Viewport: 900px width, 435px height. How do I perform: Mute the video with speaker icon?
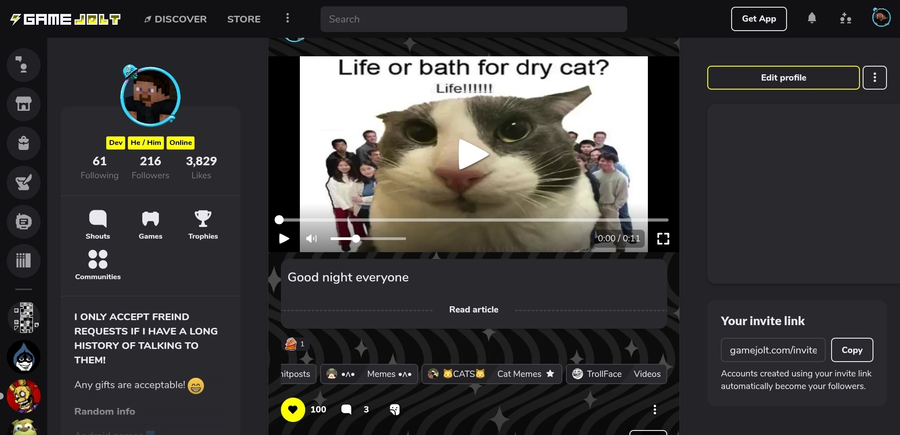tap(311, 239)
